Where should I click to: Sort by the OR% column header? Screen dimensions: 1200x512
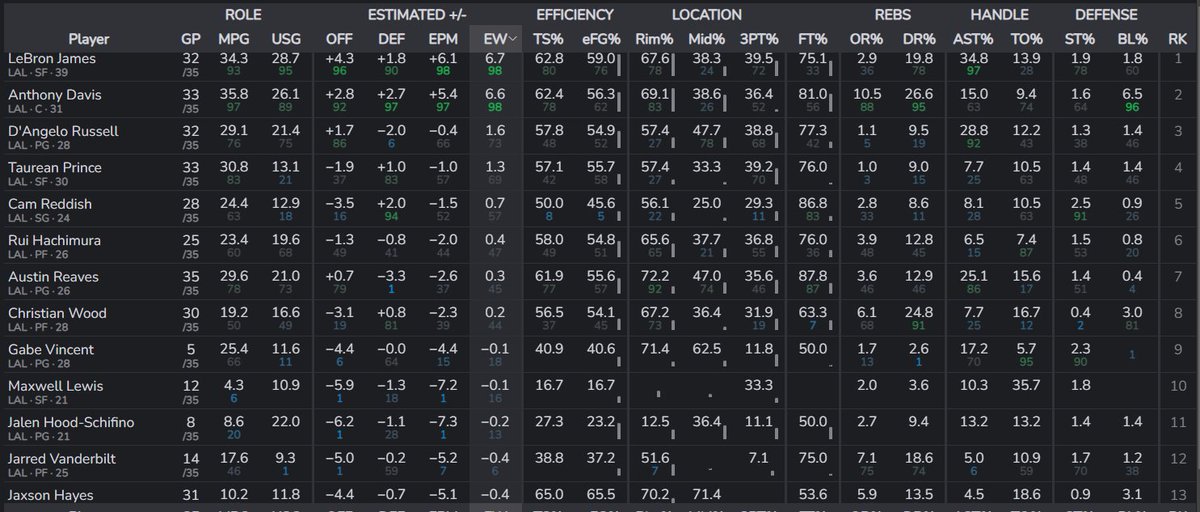(867, 40)
